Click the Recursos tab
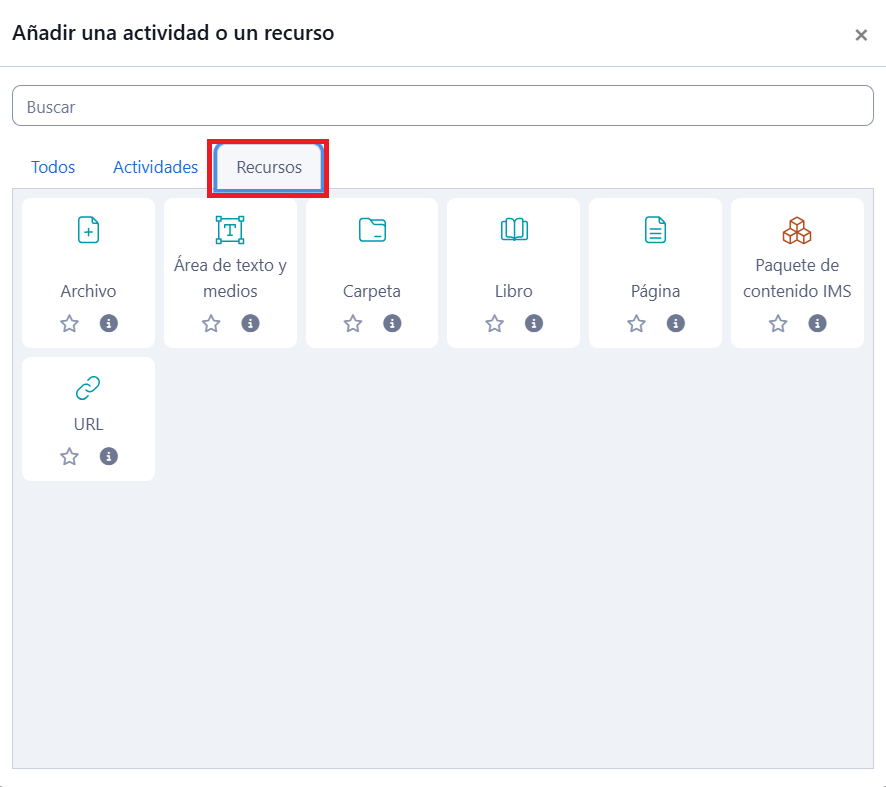The image size is (886, 787). point(269,167)
